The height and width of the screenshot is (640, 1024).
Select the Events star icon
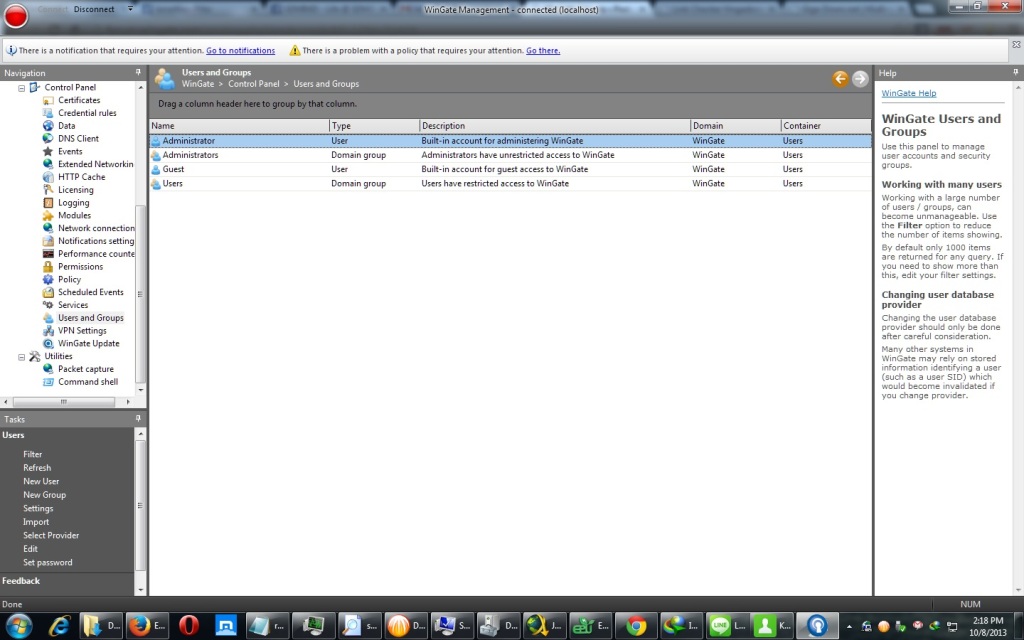[48, 152]
